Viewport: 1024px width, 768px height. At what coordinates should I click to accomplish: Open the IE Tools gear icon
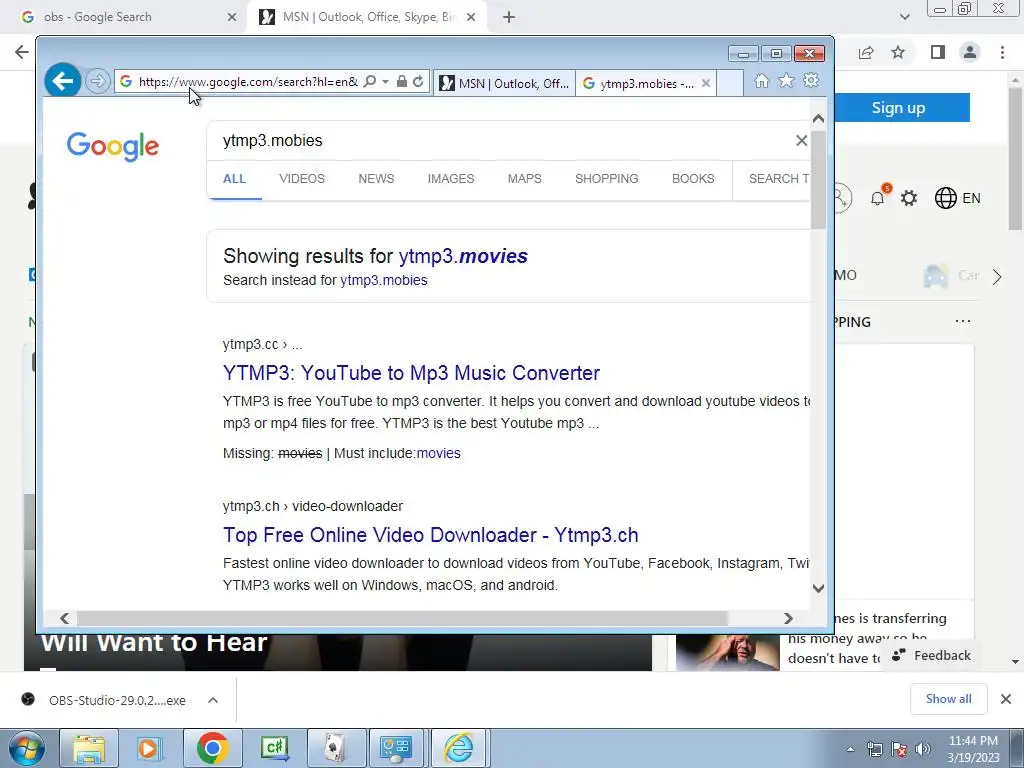coord(811,81)
